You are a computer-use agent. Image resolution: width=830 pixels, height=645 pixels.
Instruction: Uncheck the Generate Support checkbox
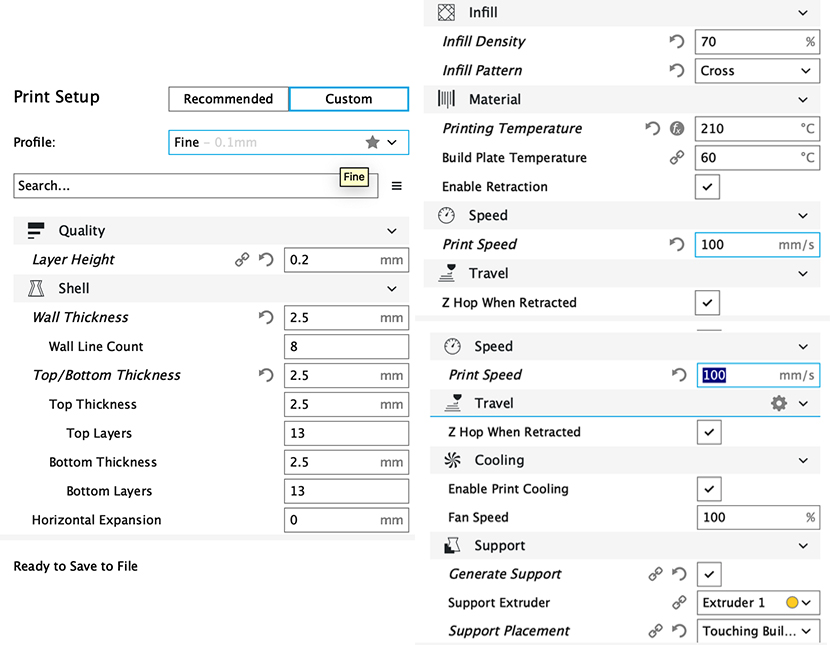point(708,574)
